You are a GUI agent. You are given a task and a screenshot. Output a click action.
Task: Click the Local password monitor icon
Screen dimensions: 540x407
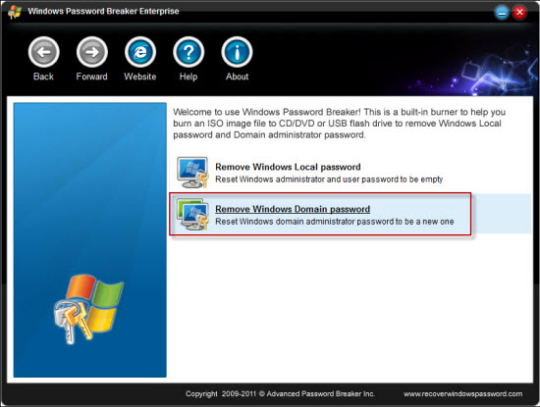click(x=193, y=172)
